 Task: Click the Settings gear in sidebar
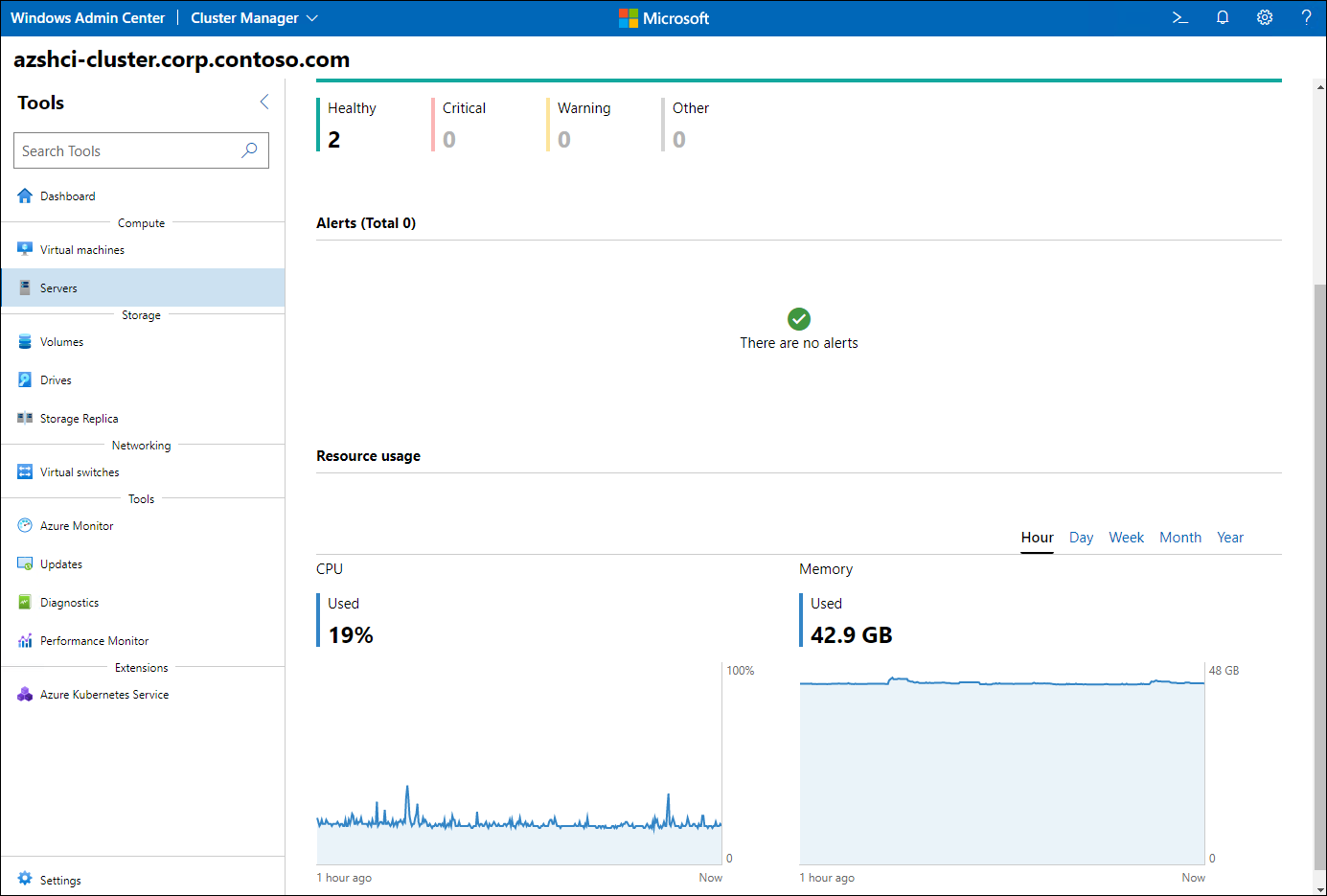[25, 879]
